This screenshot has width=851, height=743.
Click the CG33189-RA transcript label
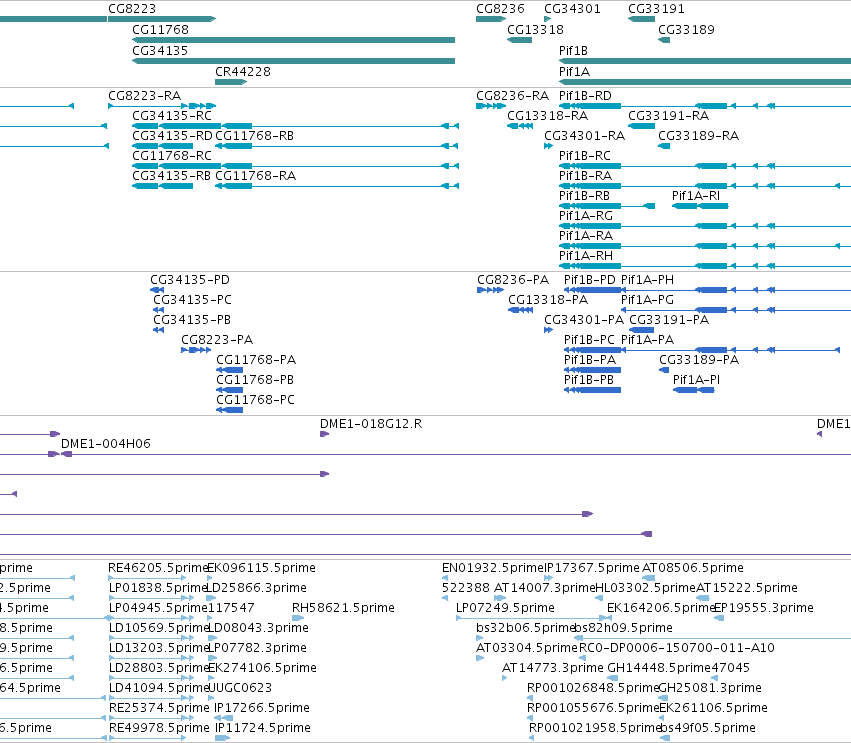coord(698,136)
